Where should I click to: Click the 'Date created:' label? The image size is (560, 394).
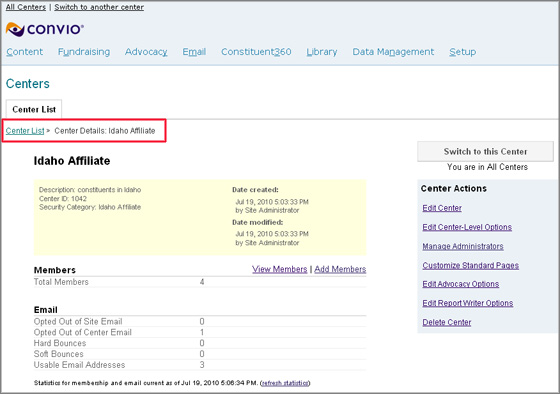(x=255, y=190)
